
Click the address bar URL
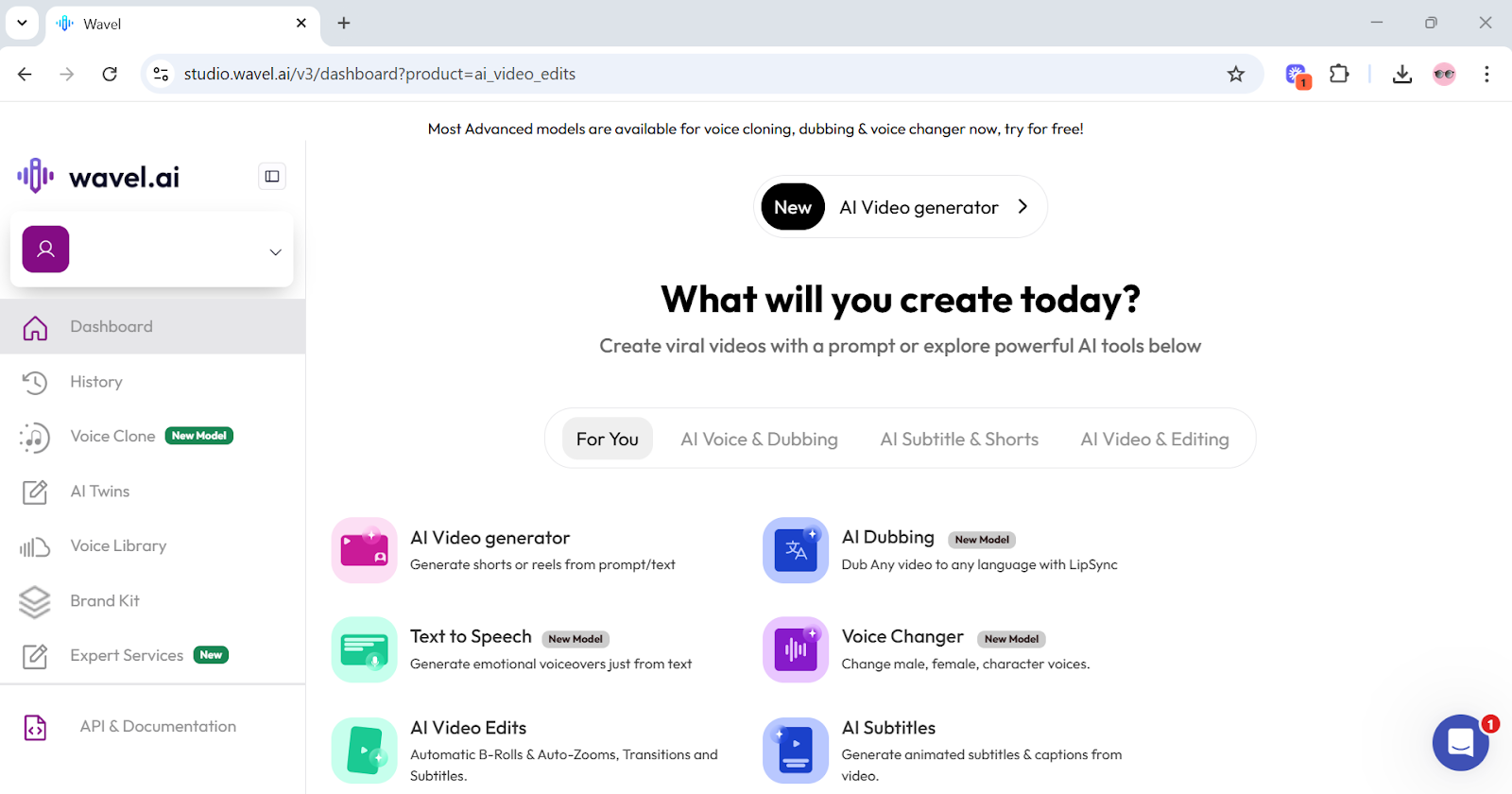(x=379, y=74)
